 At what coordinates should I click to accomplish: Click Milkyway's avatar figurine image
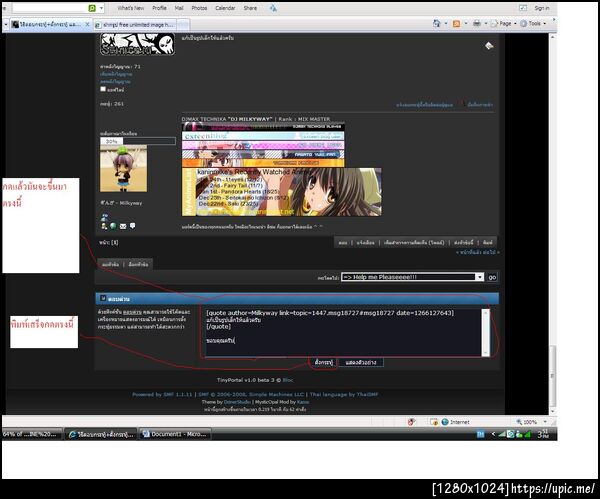(123, 169)
